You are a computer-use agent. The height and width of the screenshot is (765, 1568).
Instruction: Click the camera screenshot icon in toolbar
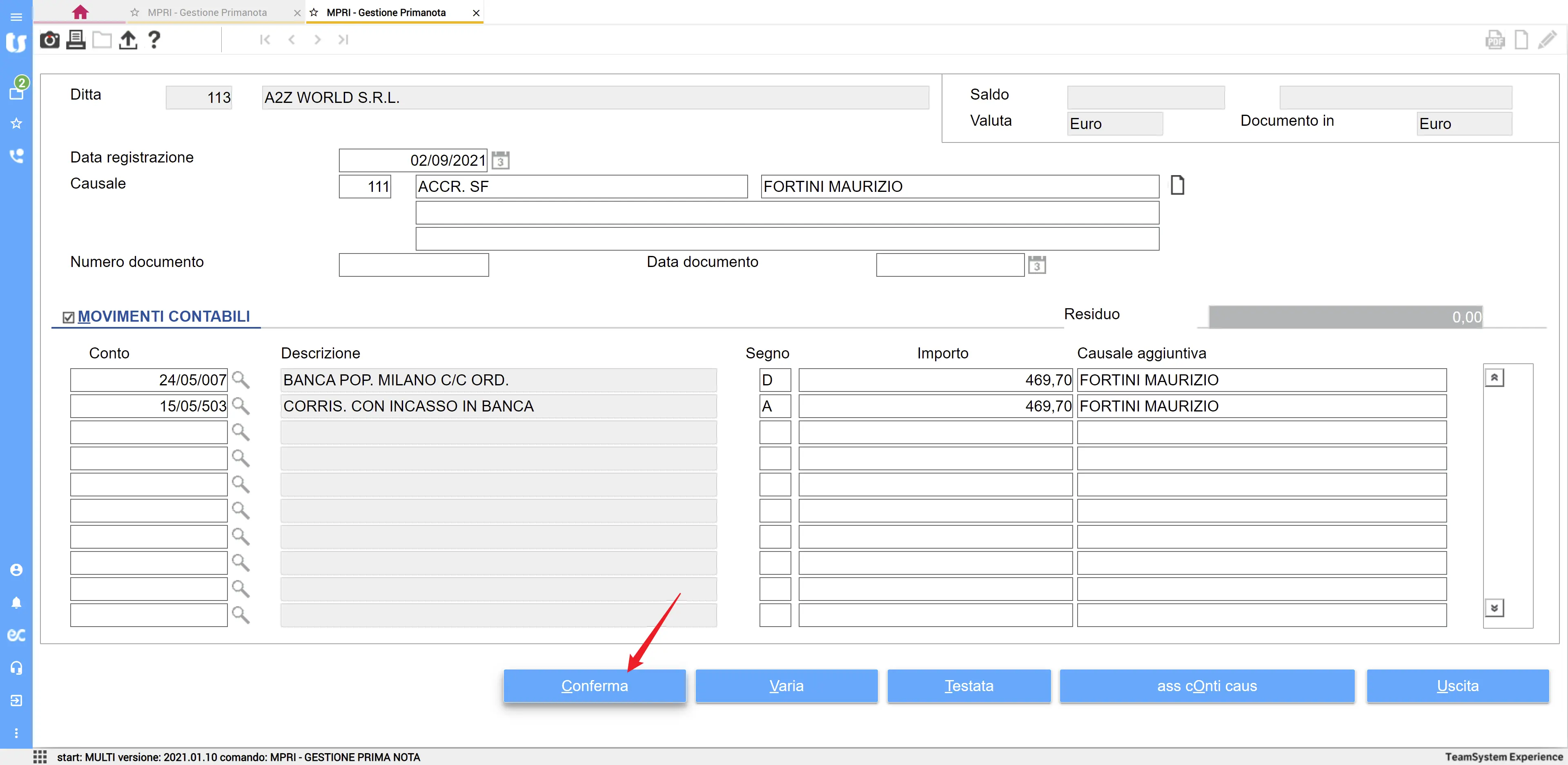(49, 40)
